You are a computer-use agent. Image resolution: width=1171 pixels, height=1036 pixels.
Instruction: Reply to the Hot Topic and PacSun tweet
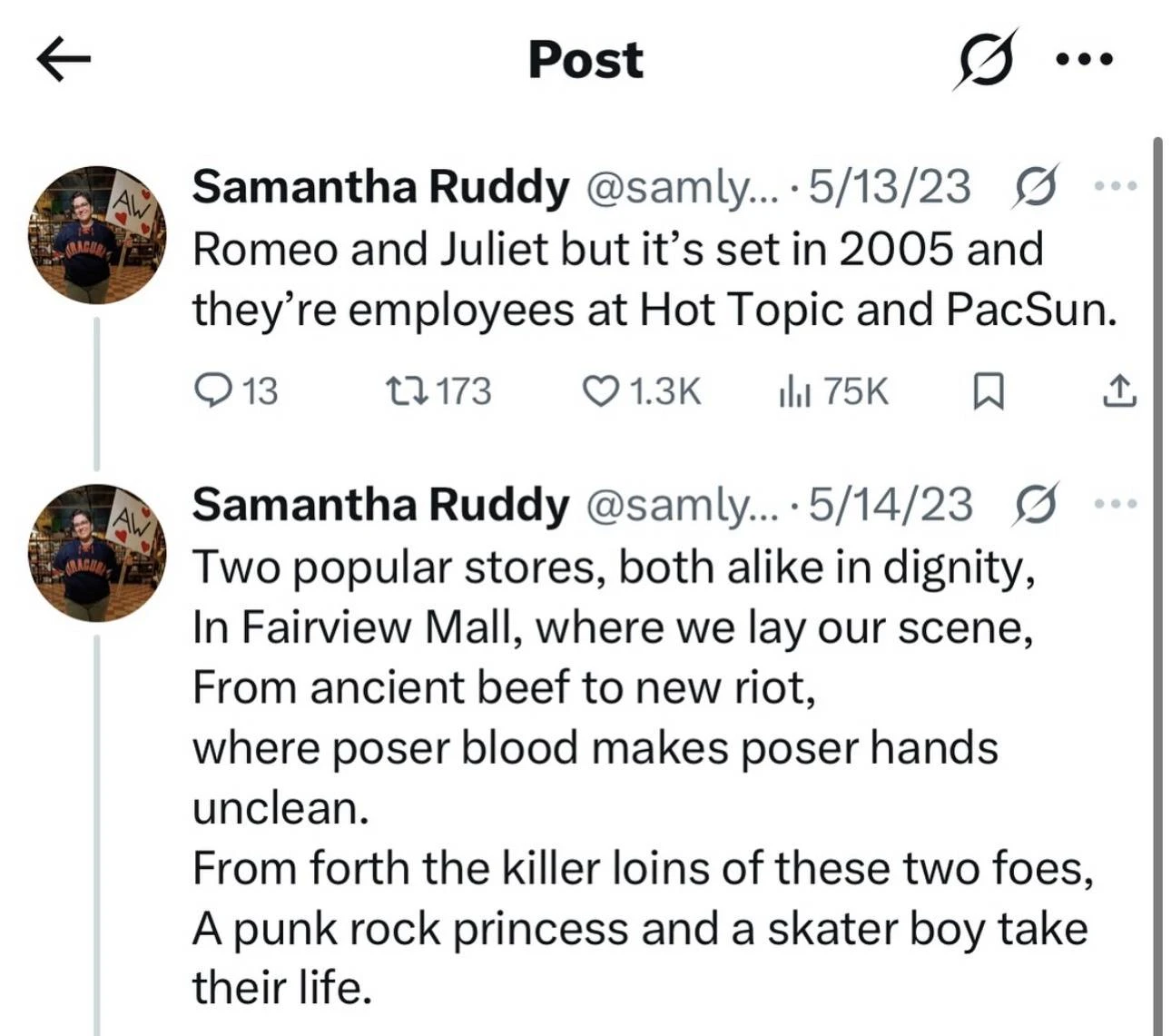point(237,391)
